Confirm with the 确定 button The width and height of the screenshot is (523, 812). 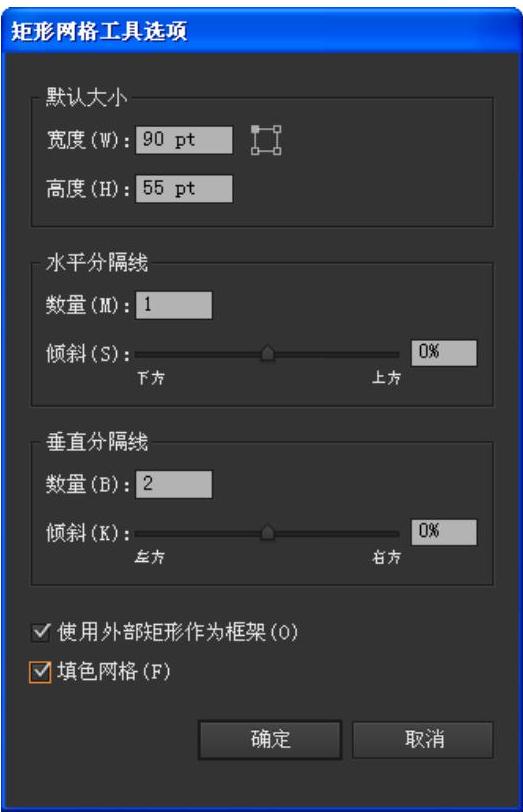[x=270, y=740]
